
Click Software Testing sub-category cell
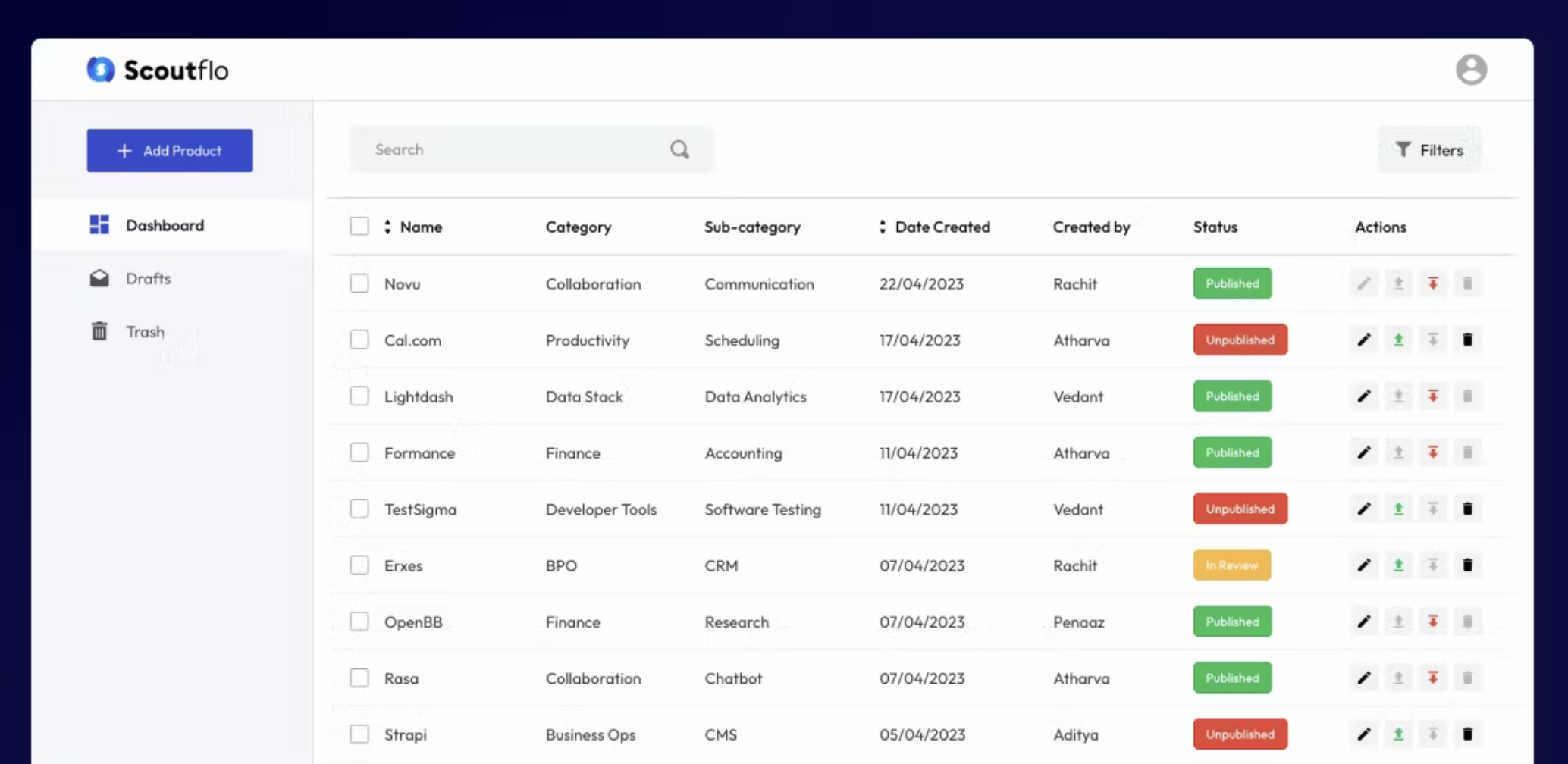click(763, 509)
